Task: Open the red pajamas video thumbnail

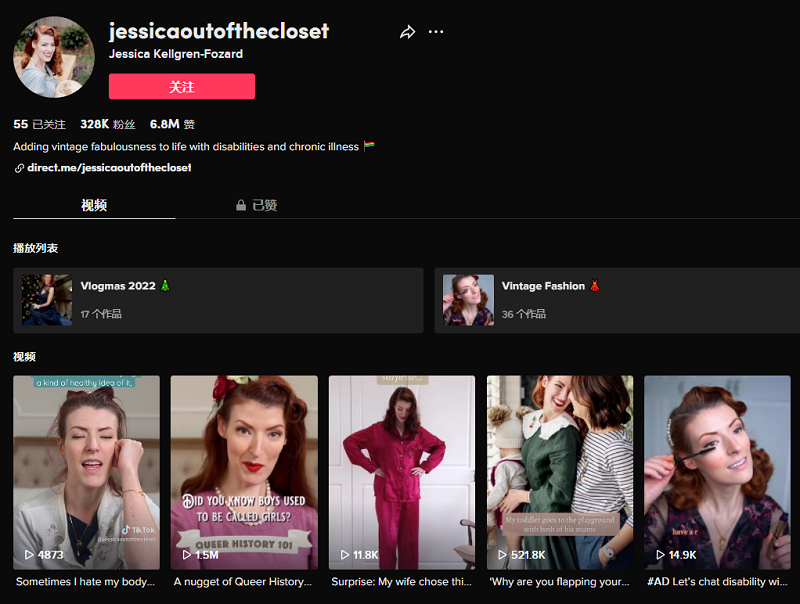Action: tap(402, 470)
